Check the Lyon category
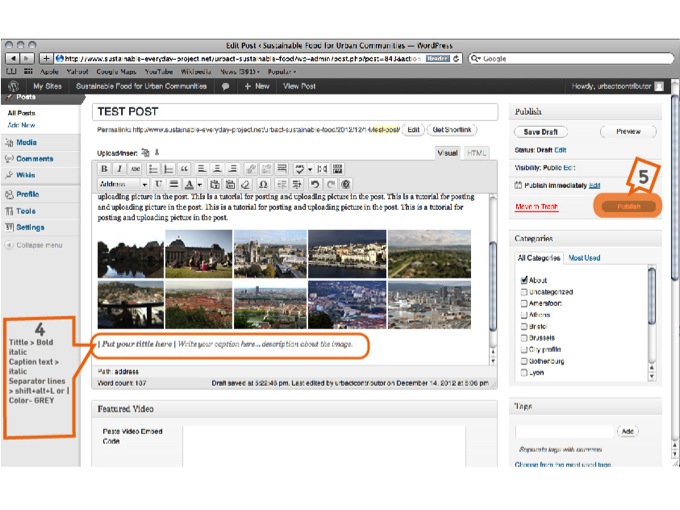Viewport: 680px width, 510px height. pyautogui.click(x=524, y=373)
